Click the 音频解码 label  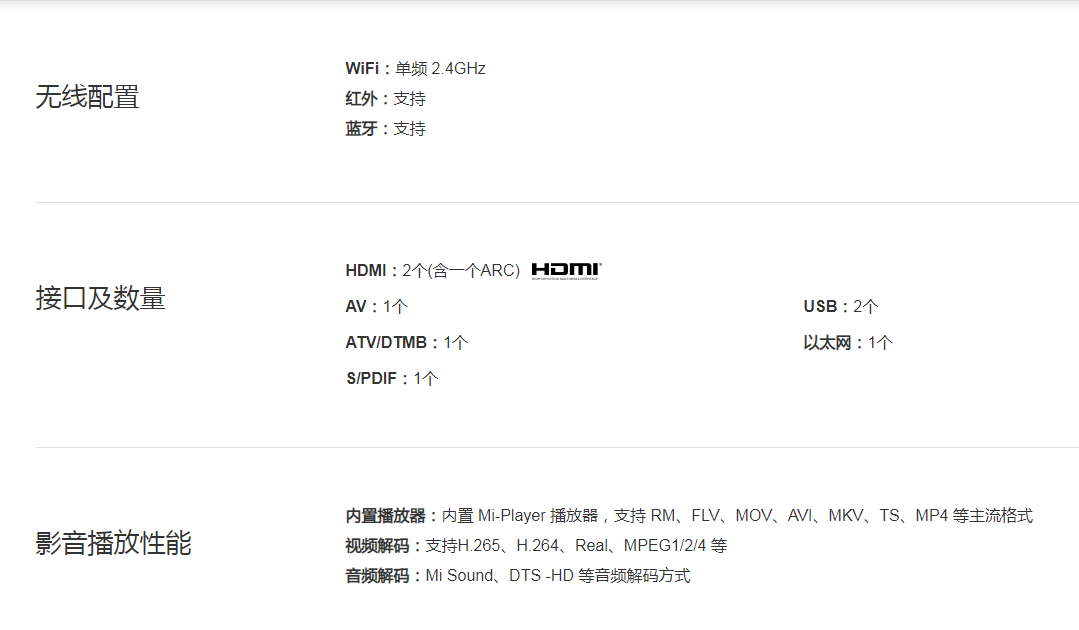377,576
